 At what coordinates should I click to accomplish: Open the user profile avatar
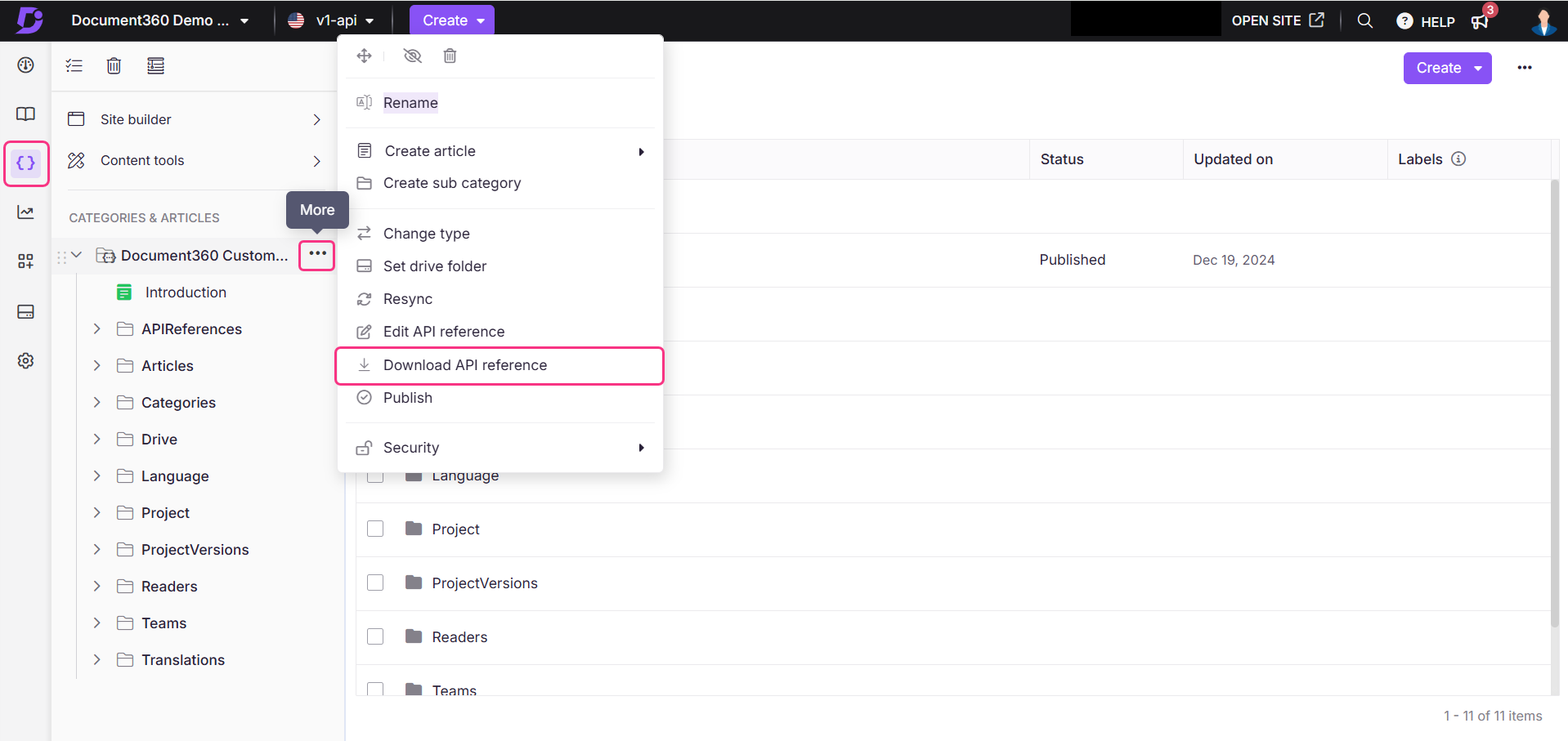pos(1543,21)
